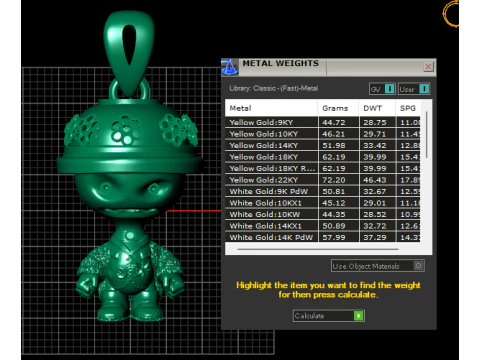Sort by the Grams column header
Viewport: 480px width, 360px height.
coord(338,108)
